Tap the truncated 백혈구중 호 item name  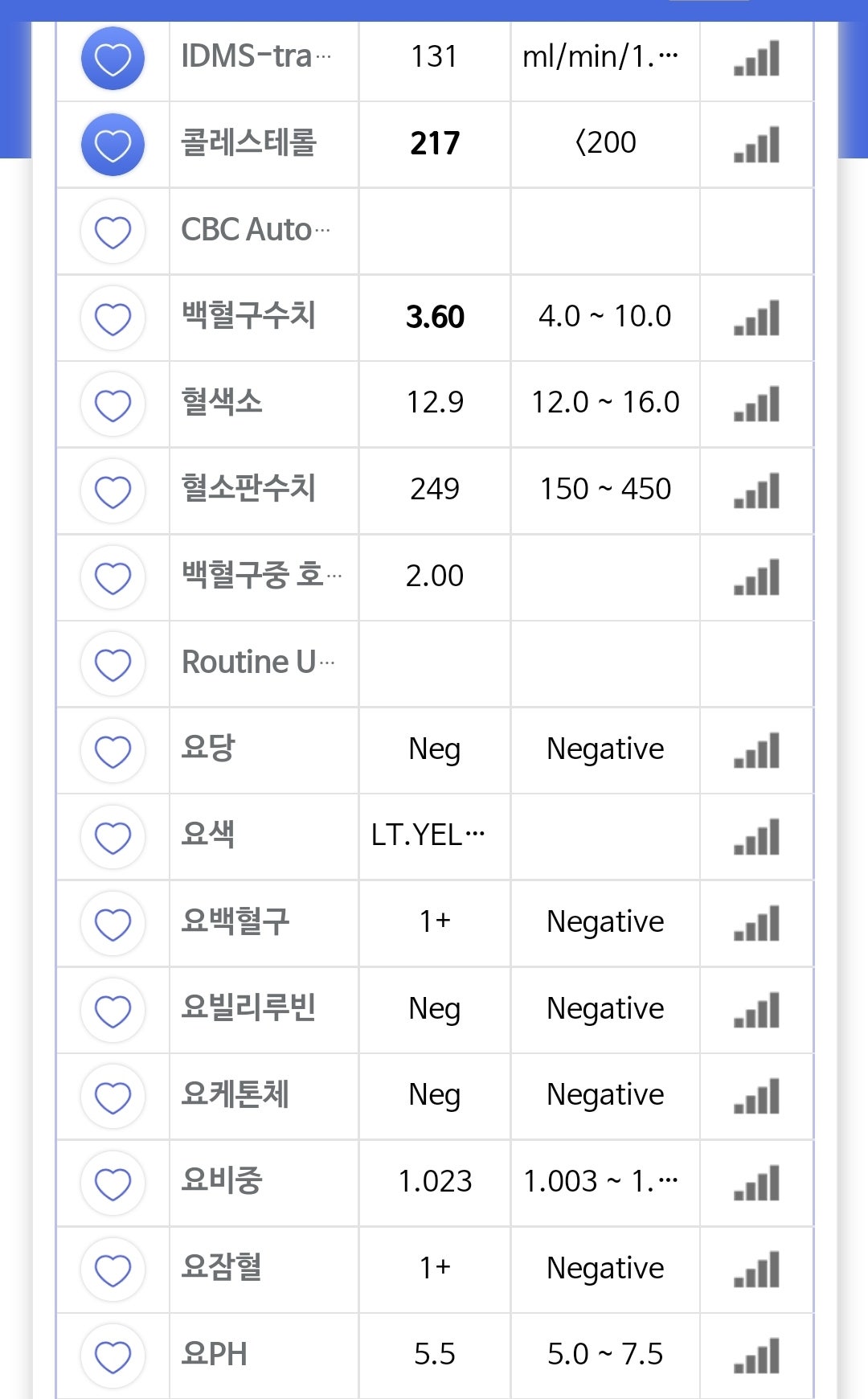pyautogui.click(x=262, y=576)
